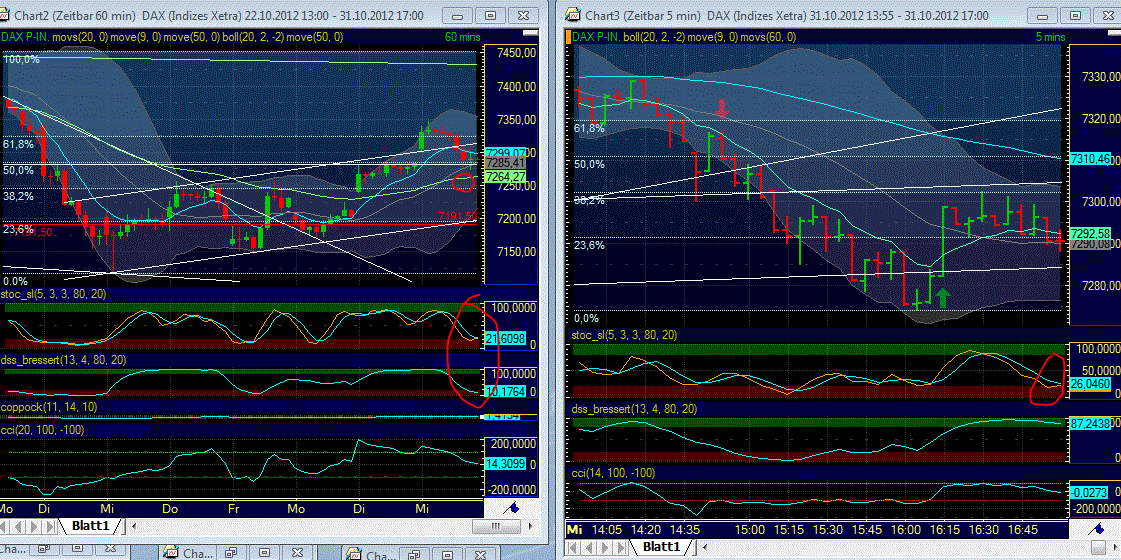1121x560 pixels.
Task: Click icon of second minimized chart window
Action: 172,551
